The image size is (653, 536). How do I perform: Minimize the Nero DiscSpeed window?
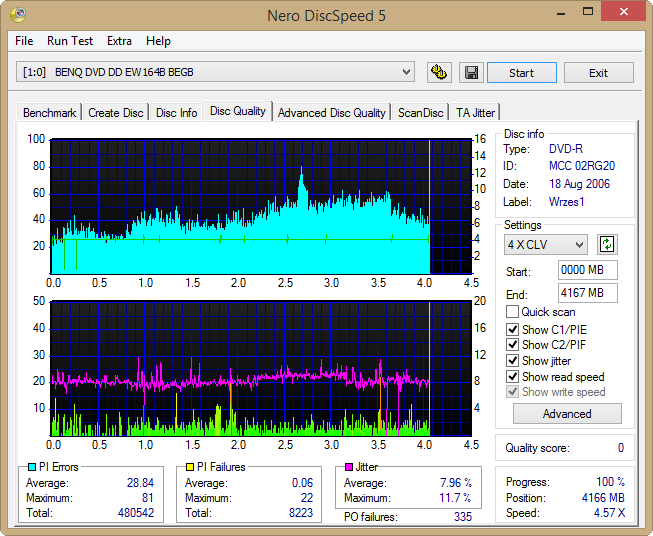561,12
